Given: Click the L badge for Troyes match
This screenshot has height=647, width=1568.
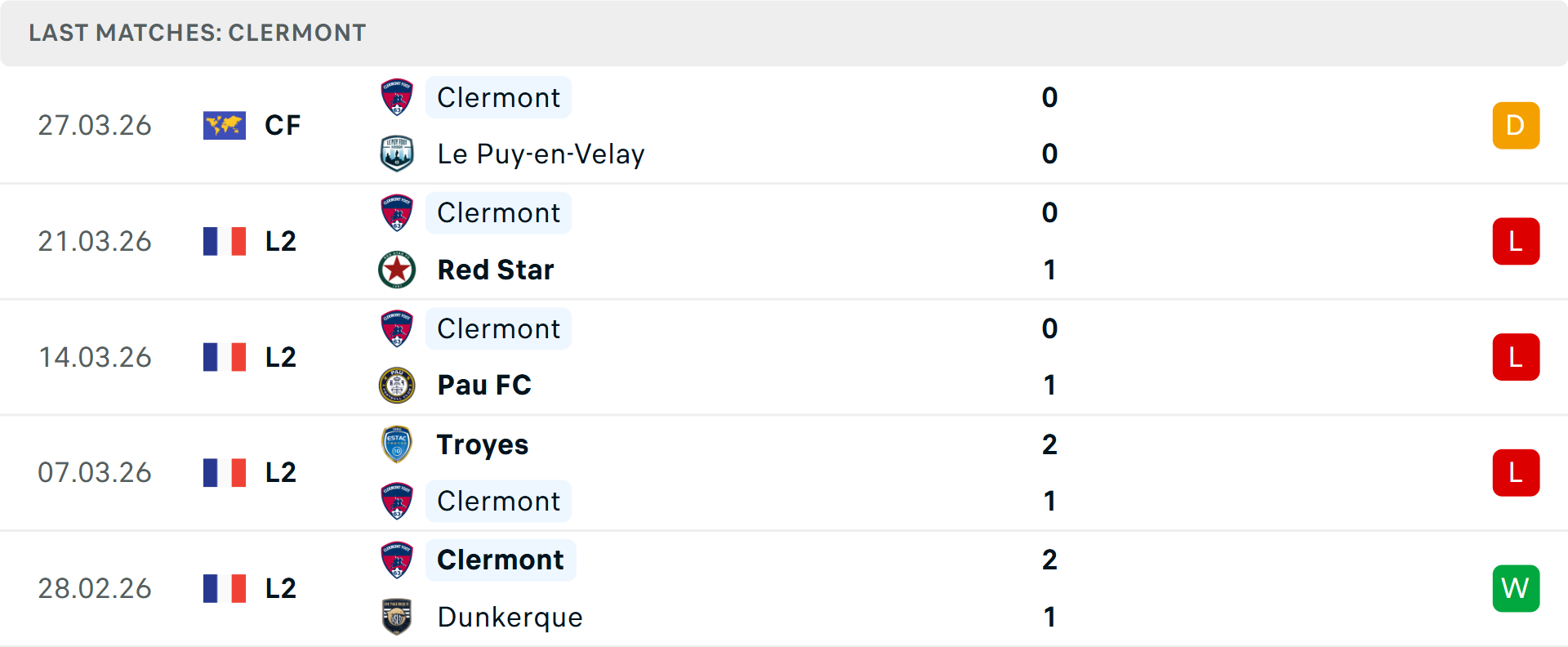Looking at the screenshot, I should pos(1516,473).
